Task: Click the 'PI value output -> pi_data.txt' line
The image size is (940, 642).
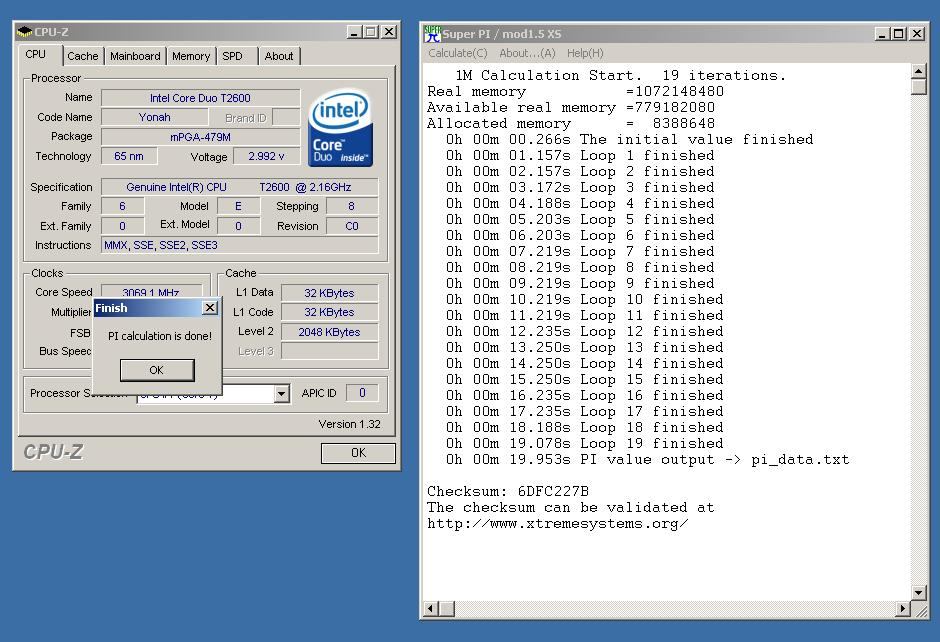Action: pos(647,460)
